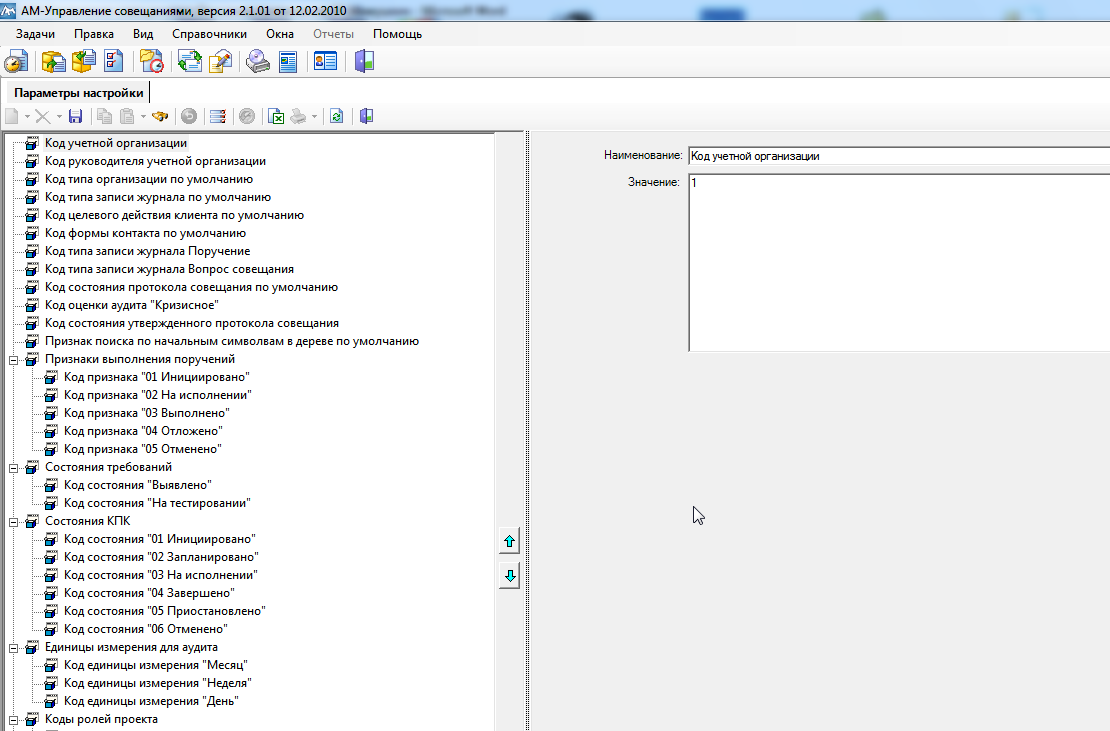The image size is (1110, 731).
Task: Click the Excel export icon
Action: pos(276,116)
